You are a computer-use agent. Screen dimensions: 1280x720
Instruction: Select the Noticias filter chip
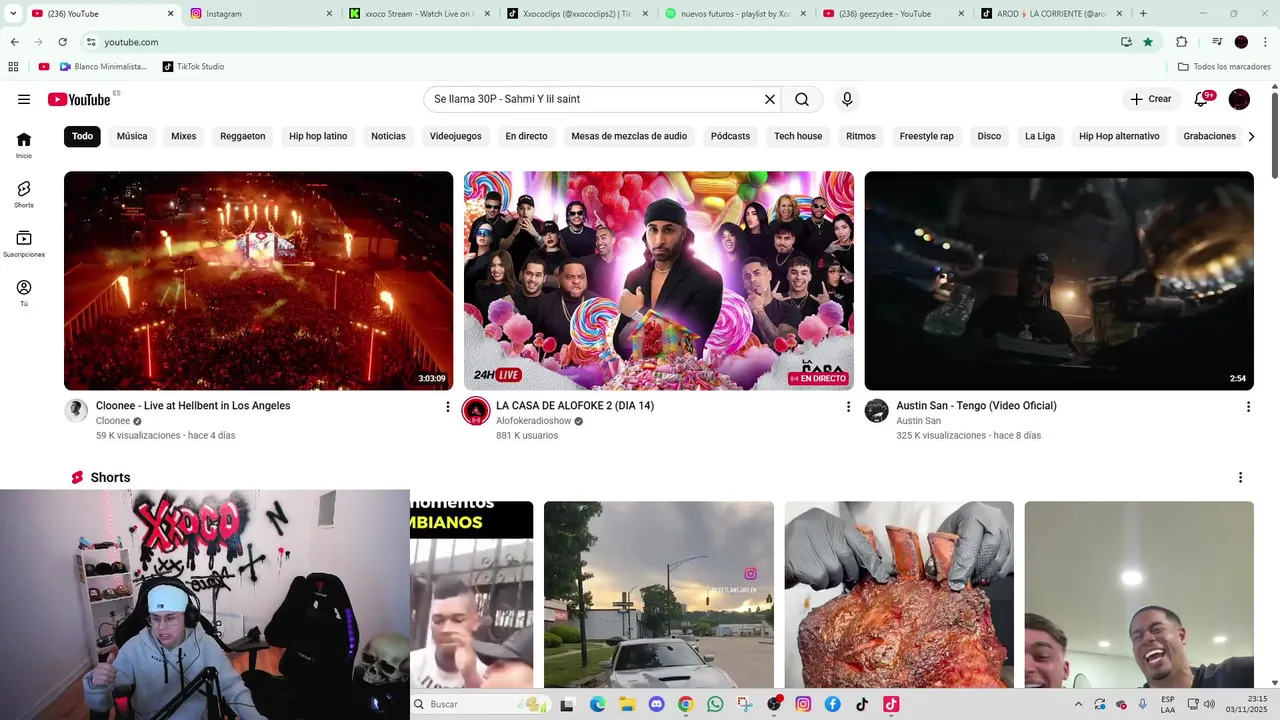(x=388, y=136)
